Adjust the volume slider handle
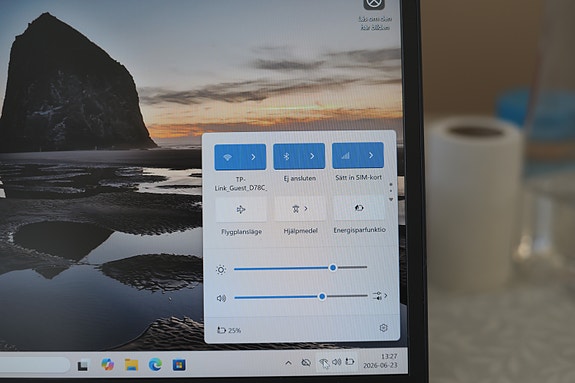This screenshot has height=383, width=575. tap(322, 296)
